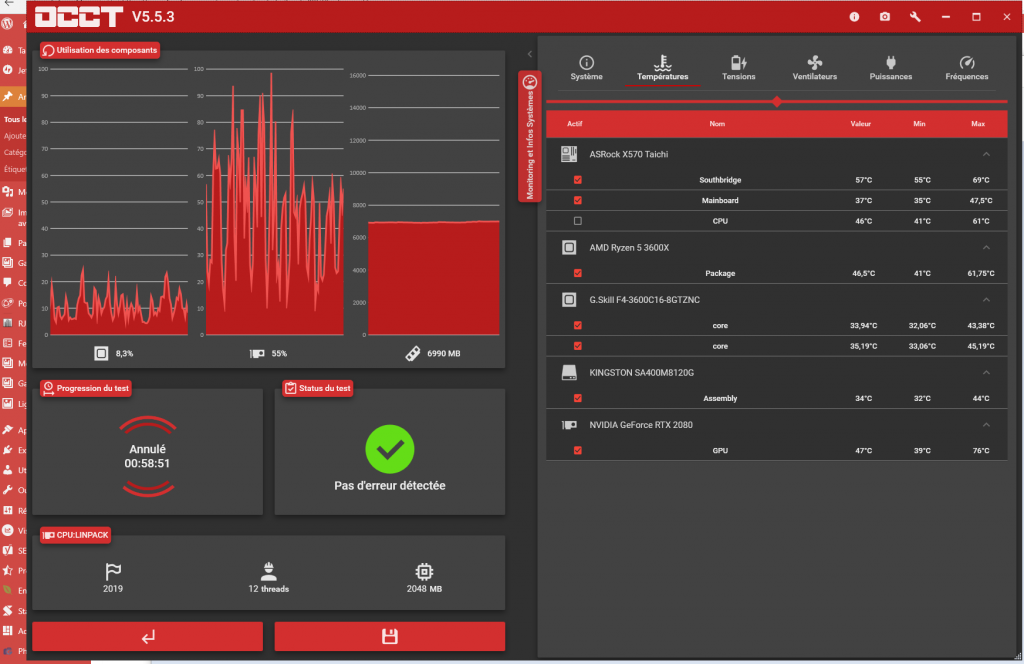Click the Pas d'erreur détectée text
The width and height of the screenshot is (1024, 664).
click(390, 486)
